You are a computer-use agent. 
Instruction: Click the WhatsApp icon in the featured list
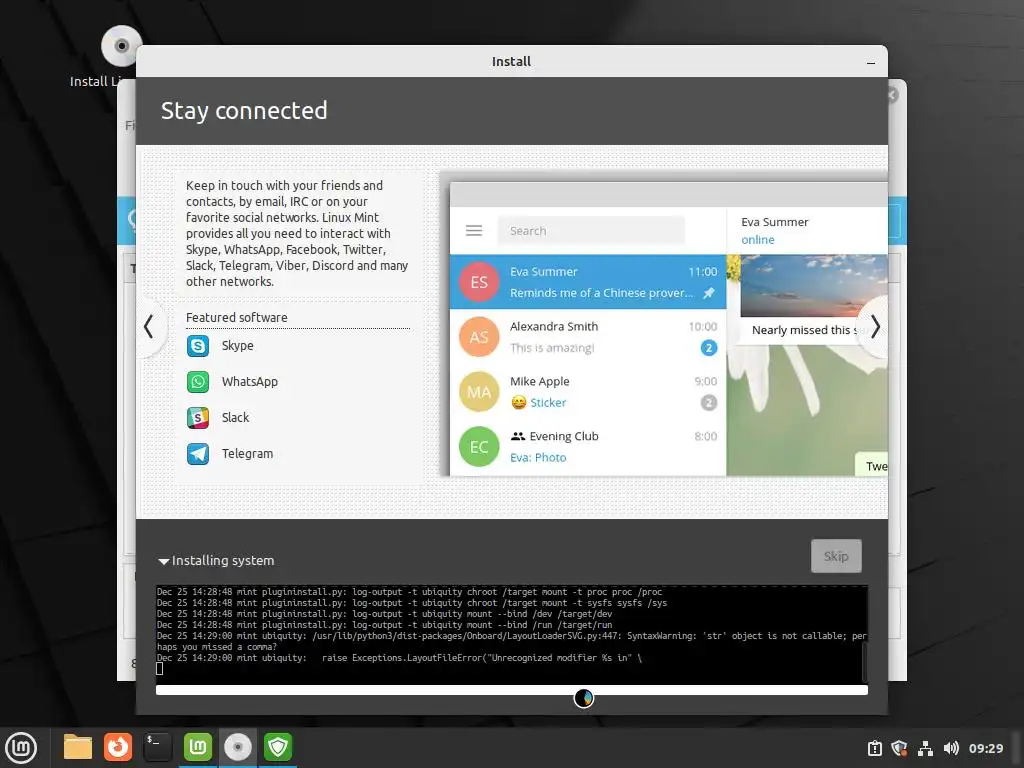(x=198, y=381)
